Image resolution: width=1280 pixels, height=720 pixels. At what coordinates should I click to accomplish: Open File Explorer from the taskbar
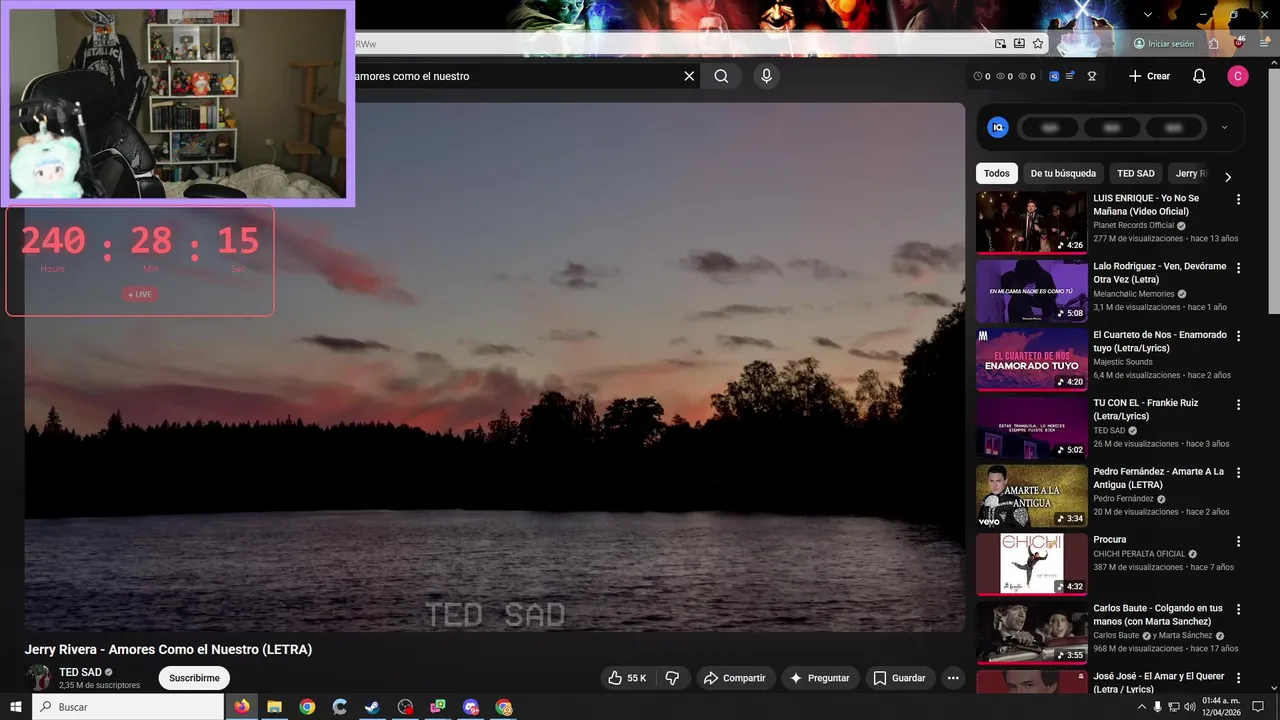click(x=274, y=707)
